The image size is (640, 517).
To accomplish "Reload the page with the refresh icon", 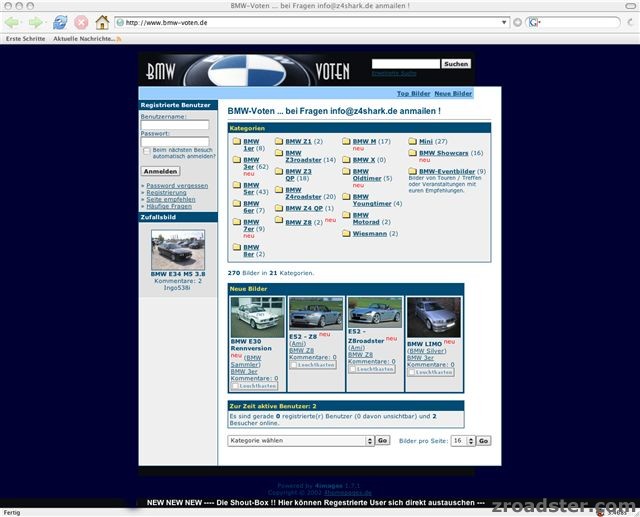I will [60, 22].
